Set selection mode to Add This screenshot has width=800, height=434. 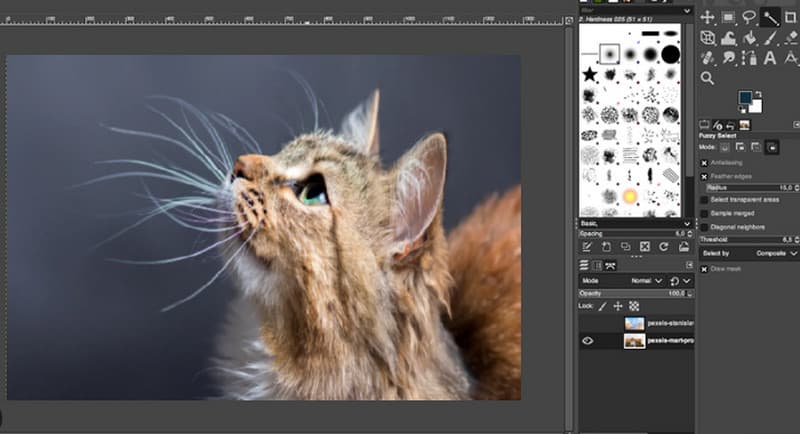(x=740, y=147)
